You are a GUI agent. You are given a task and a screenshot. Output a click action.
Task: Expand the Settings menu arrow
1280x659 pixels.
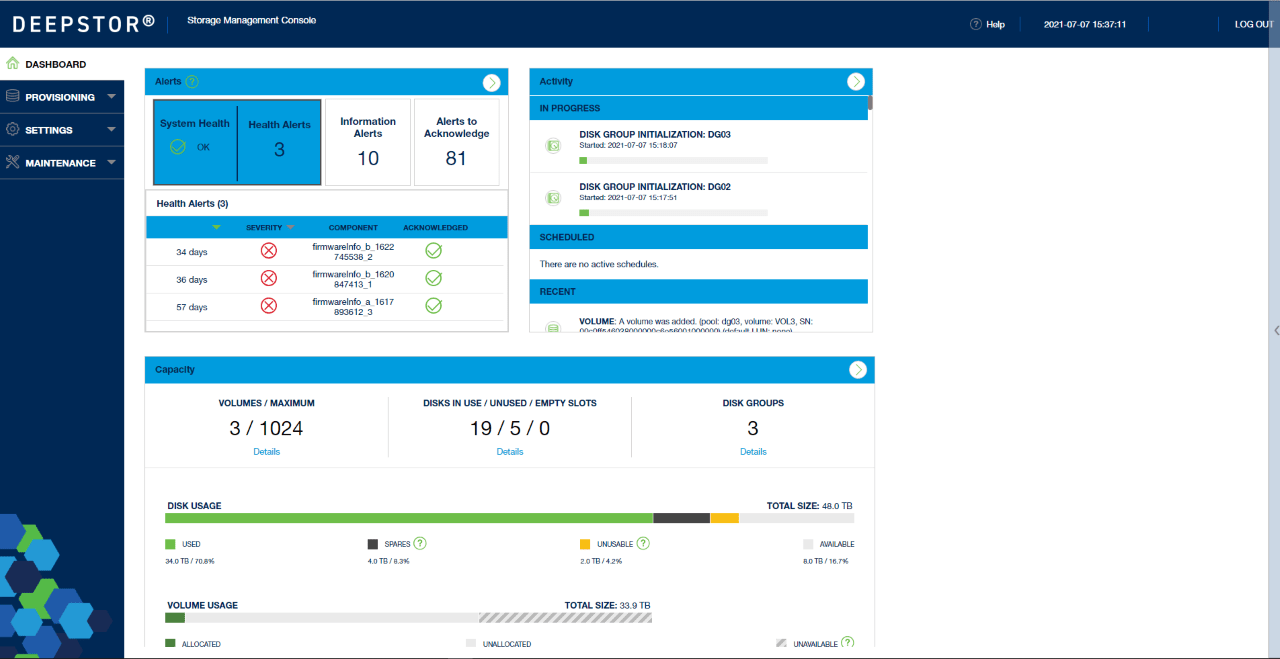pos(111,130)
